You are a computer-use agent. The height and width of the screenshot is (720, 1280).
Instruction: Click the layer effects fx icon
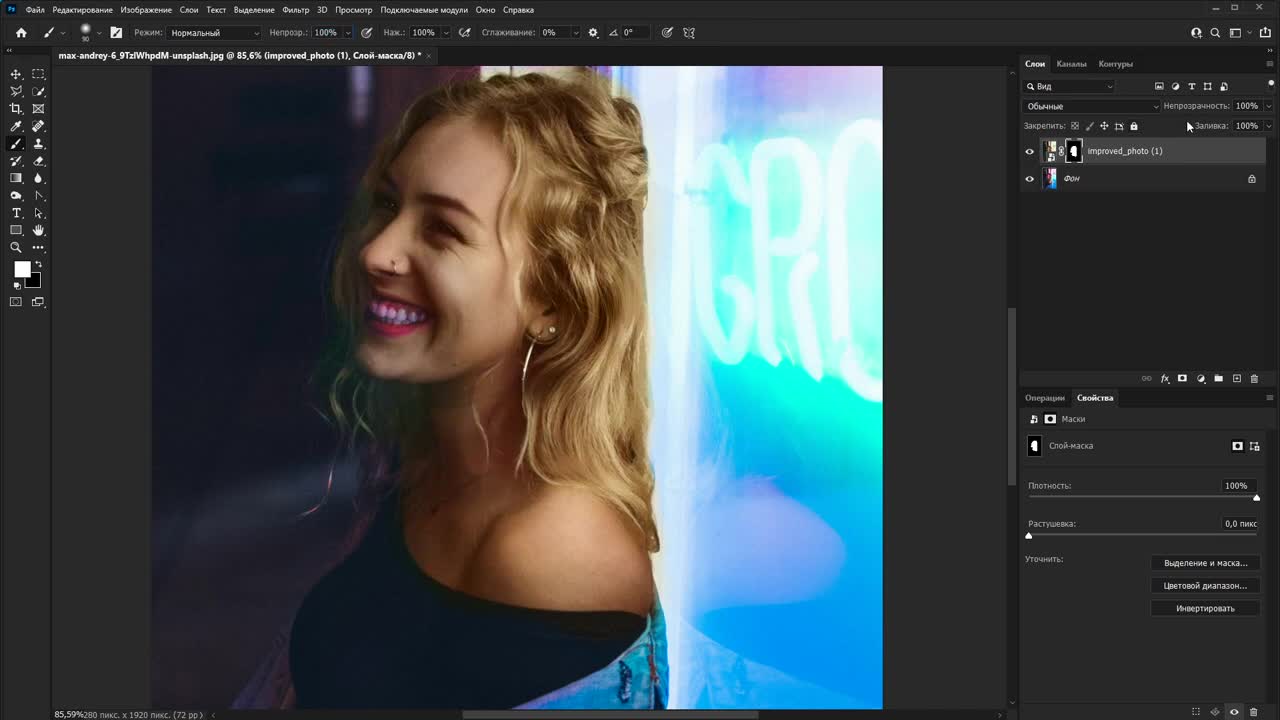click(1165, 379)
